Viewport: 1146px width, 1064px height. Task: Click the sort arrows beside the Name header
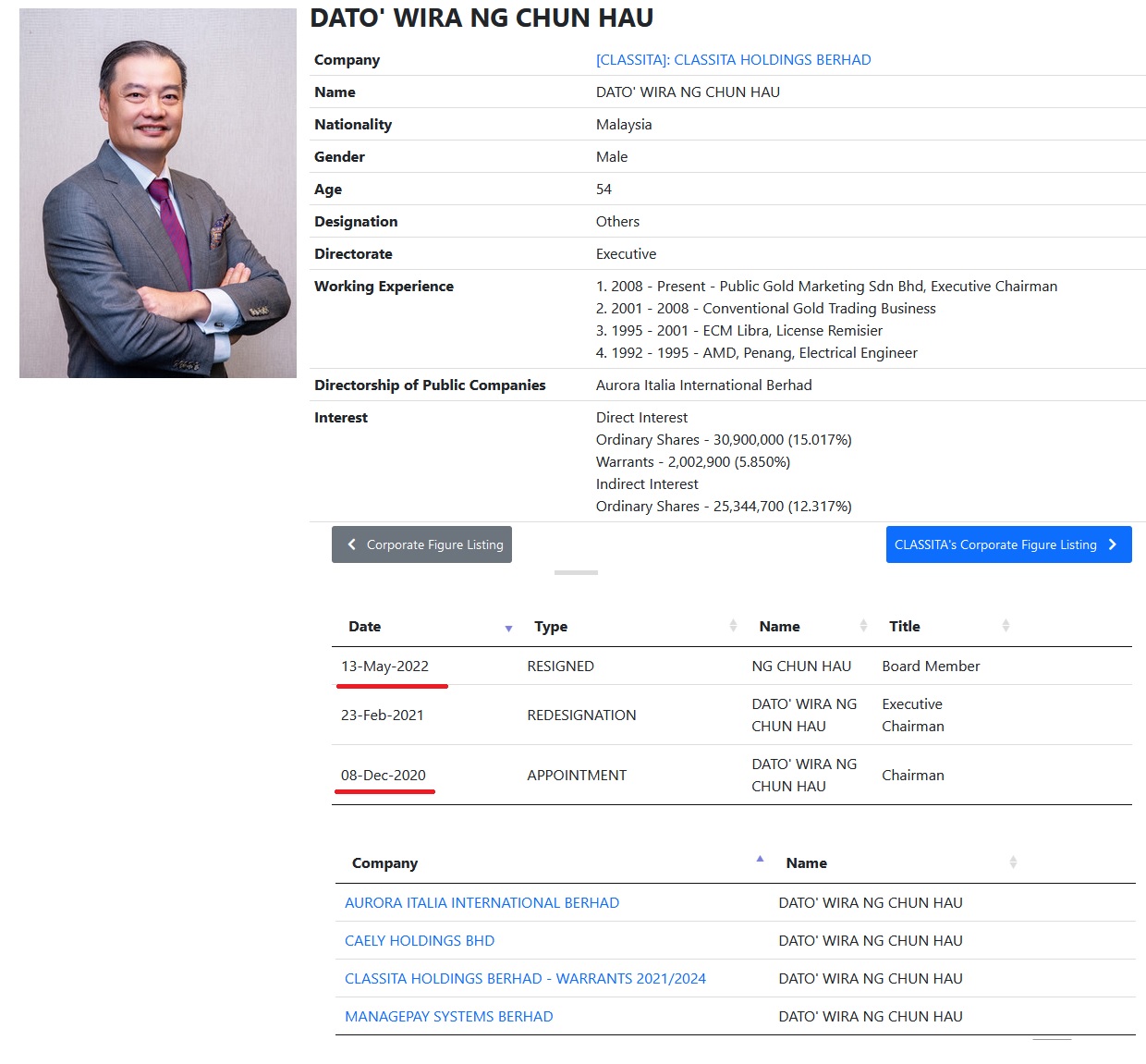coord(862,626)
